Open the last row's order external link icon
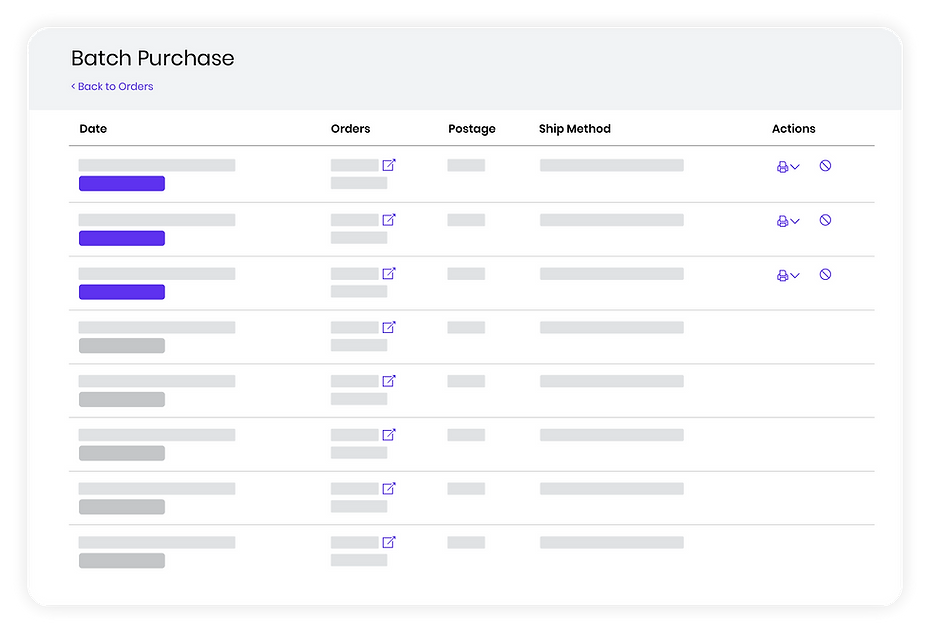Viewport: 930px width, 634px height. coord(389,542)
